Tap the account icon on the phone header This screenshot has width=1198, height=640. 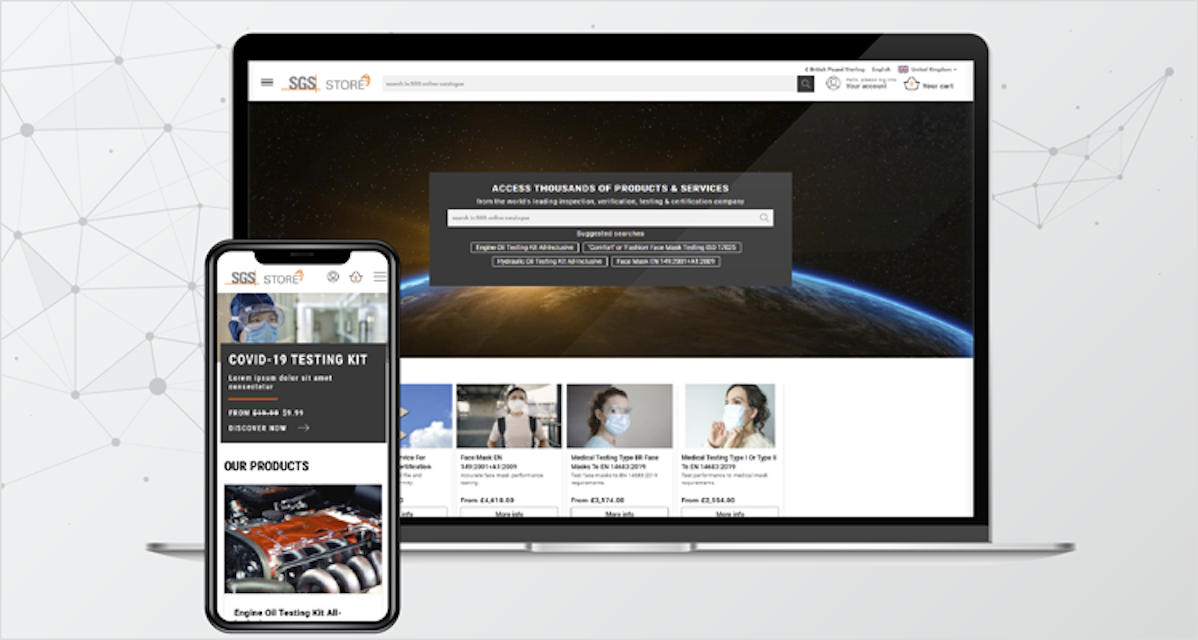[x=333, y=277]
